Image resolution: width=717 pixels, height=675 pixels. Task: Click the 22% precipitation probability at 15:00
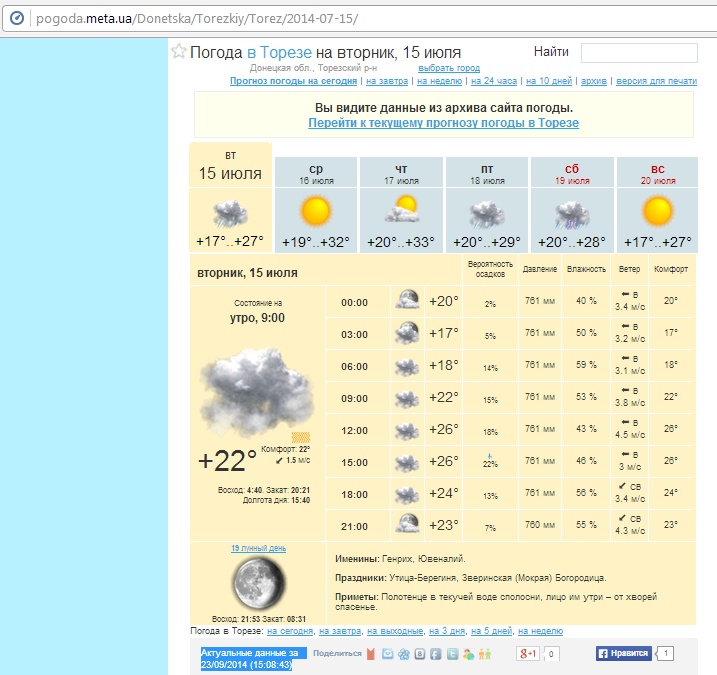tap(490, 464)
